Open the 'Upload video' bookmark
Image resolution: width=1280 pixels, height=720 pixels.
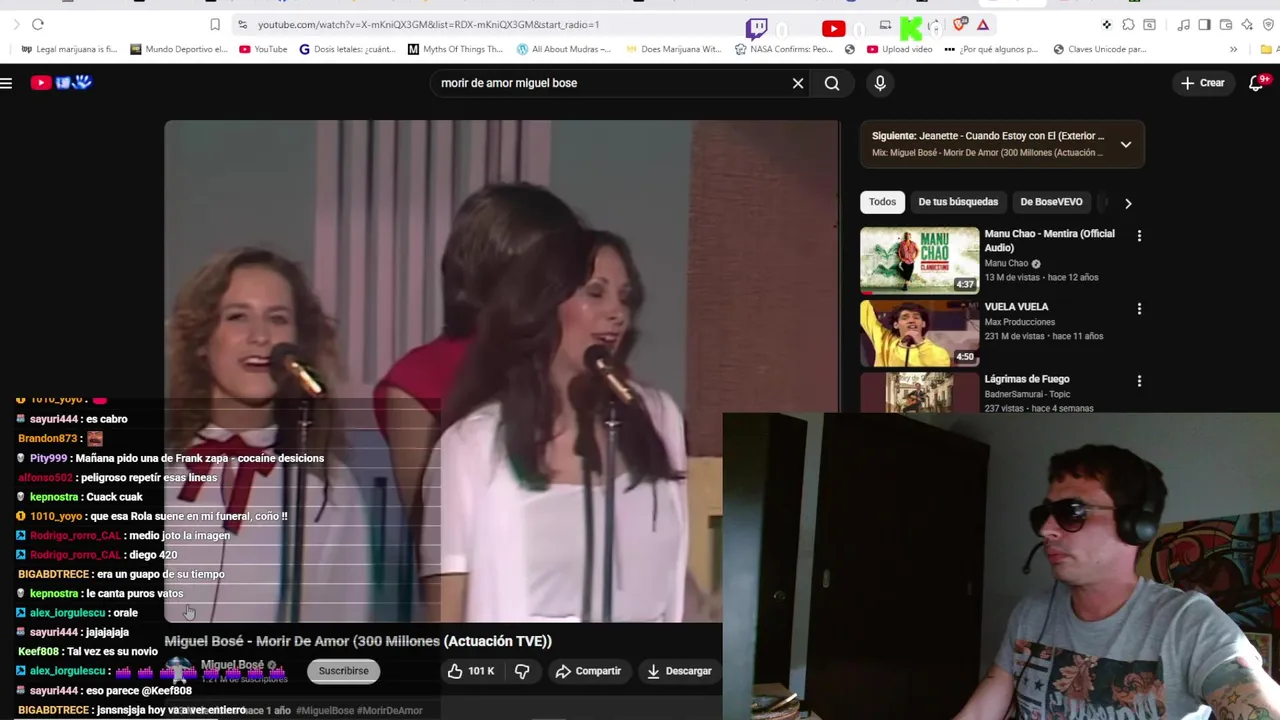900,49
